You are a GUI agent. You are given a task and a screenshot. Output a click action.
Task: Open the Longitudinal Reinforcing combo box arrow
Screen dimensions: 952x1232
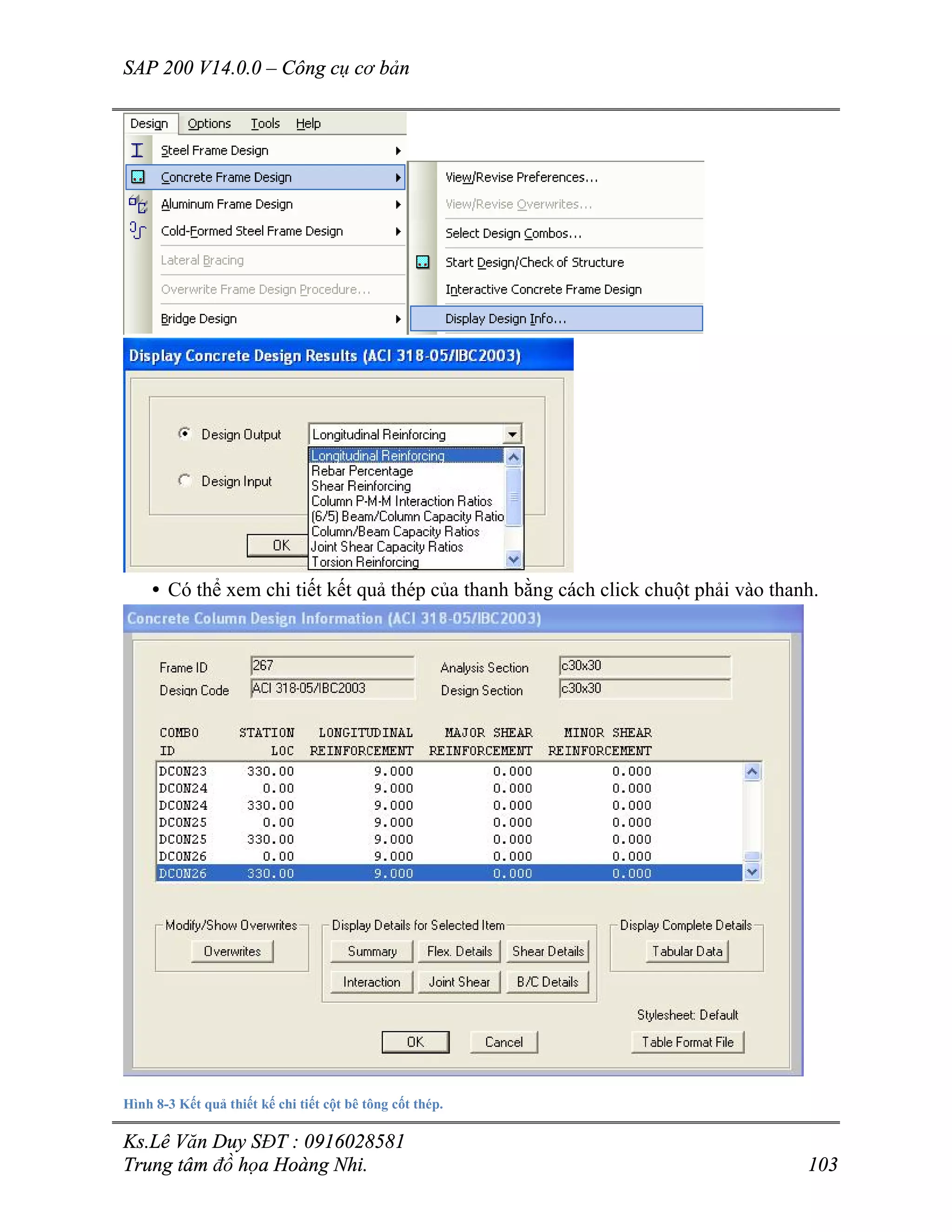coord(512,434)
